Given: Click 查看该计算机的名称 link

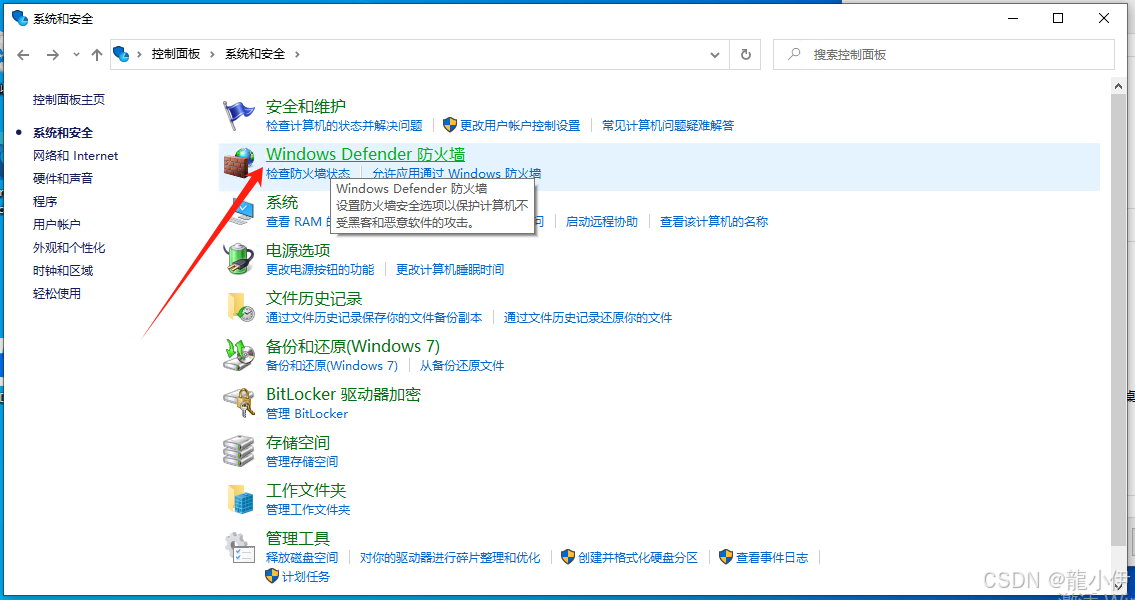Looking at the screenshot, I should tap(714, 222).
